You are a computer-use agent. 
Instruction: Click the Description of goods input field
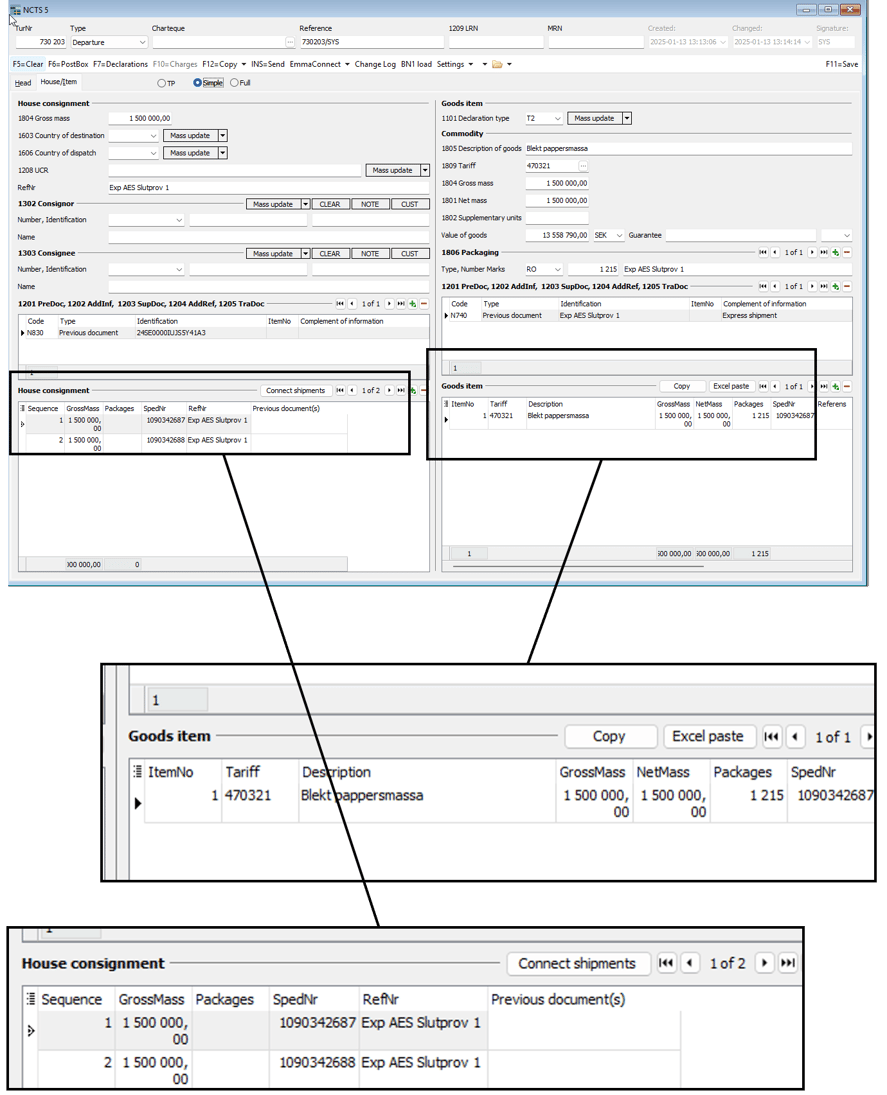click(688, 149)
